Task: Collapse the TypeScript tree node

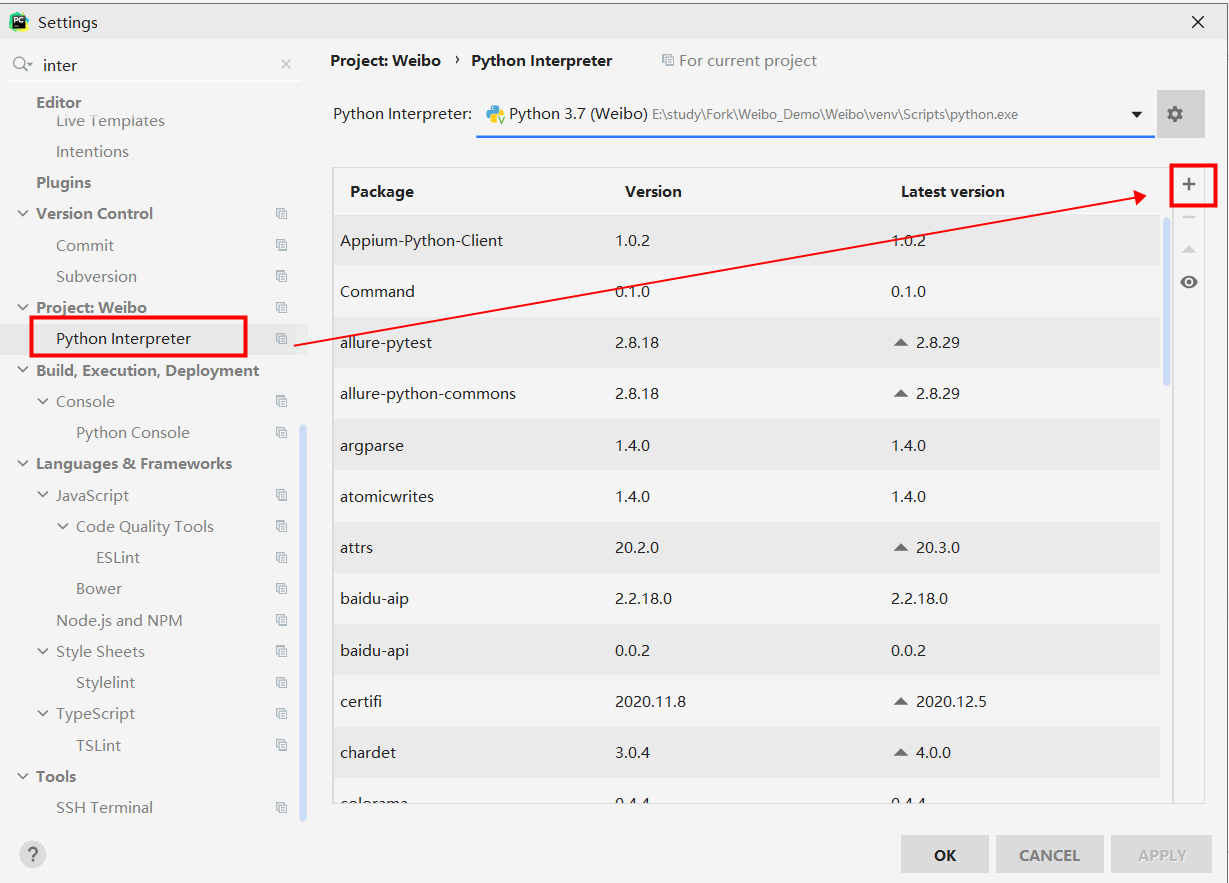Action: [43, 714]
